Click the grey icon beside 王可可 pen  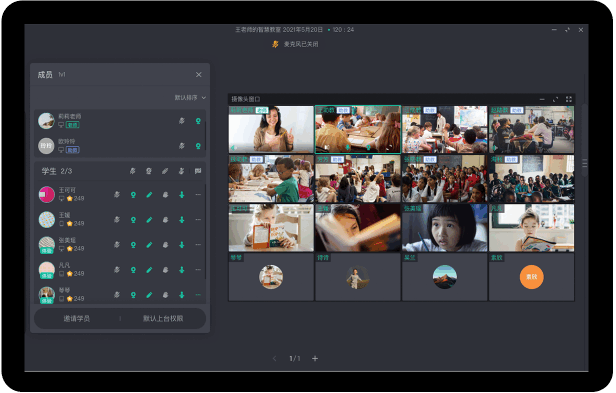click(x=165, y=195)
